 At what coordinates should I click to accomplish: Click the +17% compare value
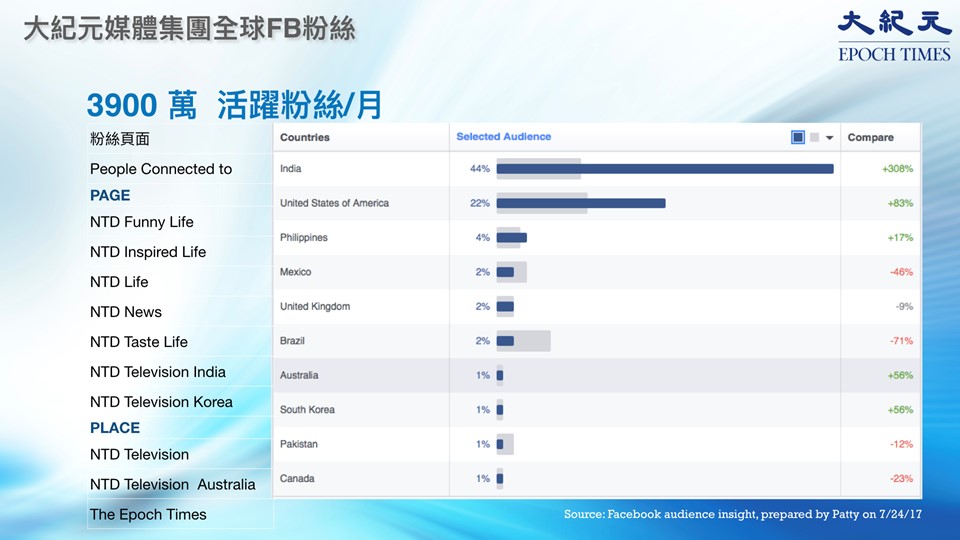tap(900, 237)
